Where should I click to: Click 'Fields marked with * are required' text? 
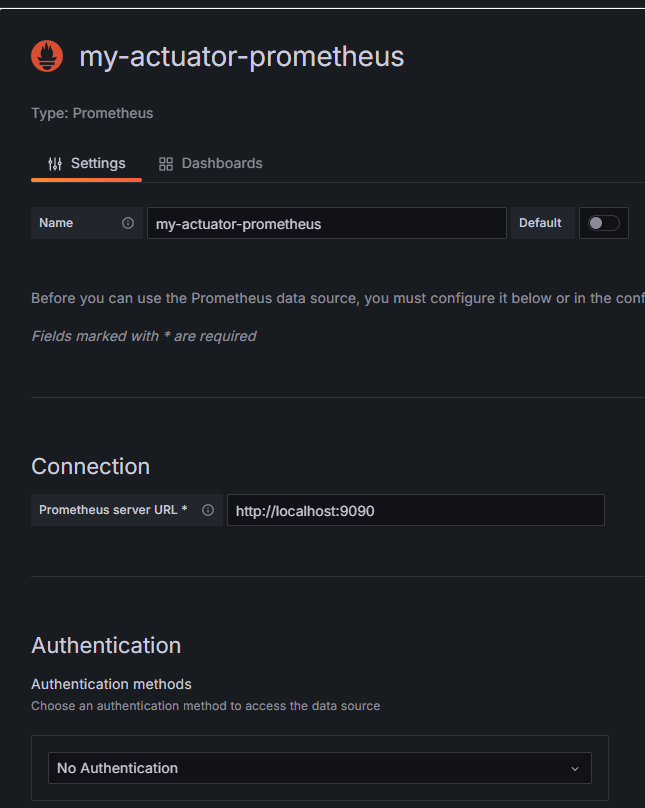144,336
